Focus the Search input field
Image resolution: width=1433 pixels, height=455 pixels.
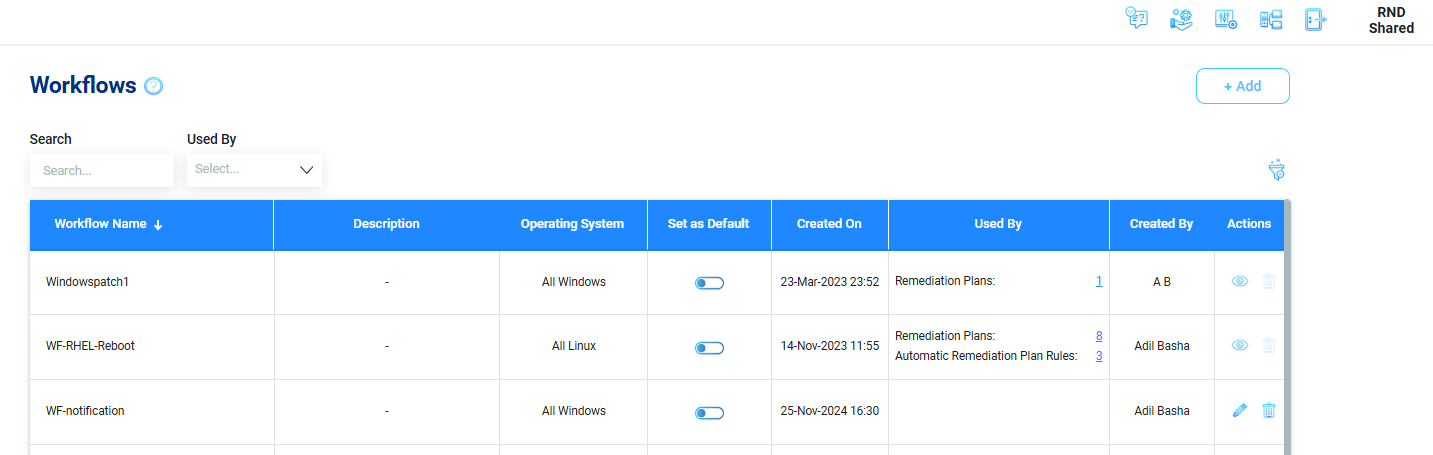[x=102, y=170]
